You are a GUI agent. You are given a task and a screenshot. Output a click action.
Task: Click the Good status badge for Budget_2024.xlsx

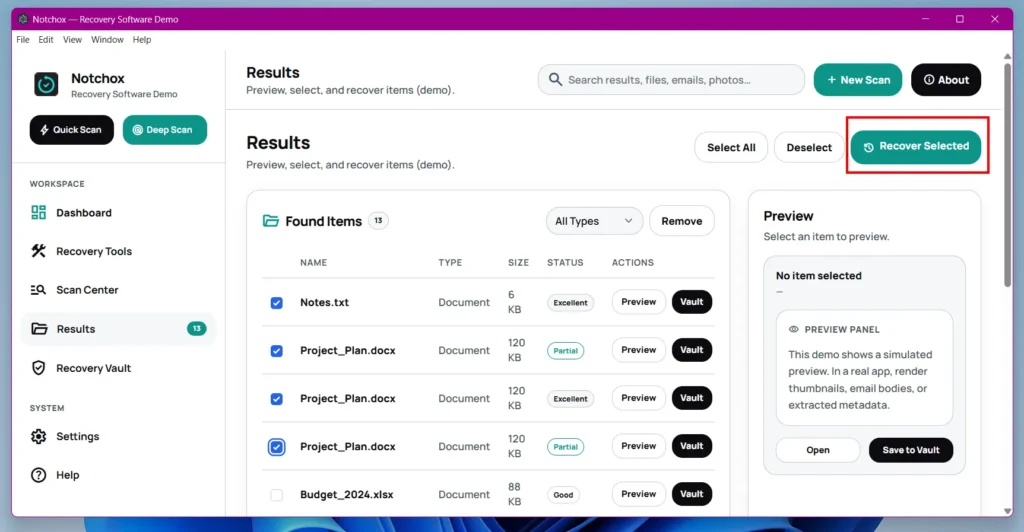(x=563, y=495)
